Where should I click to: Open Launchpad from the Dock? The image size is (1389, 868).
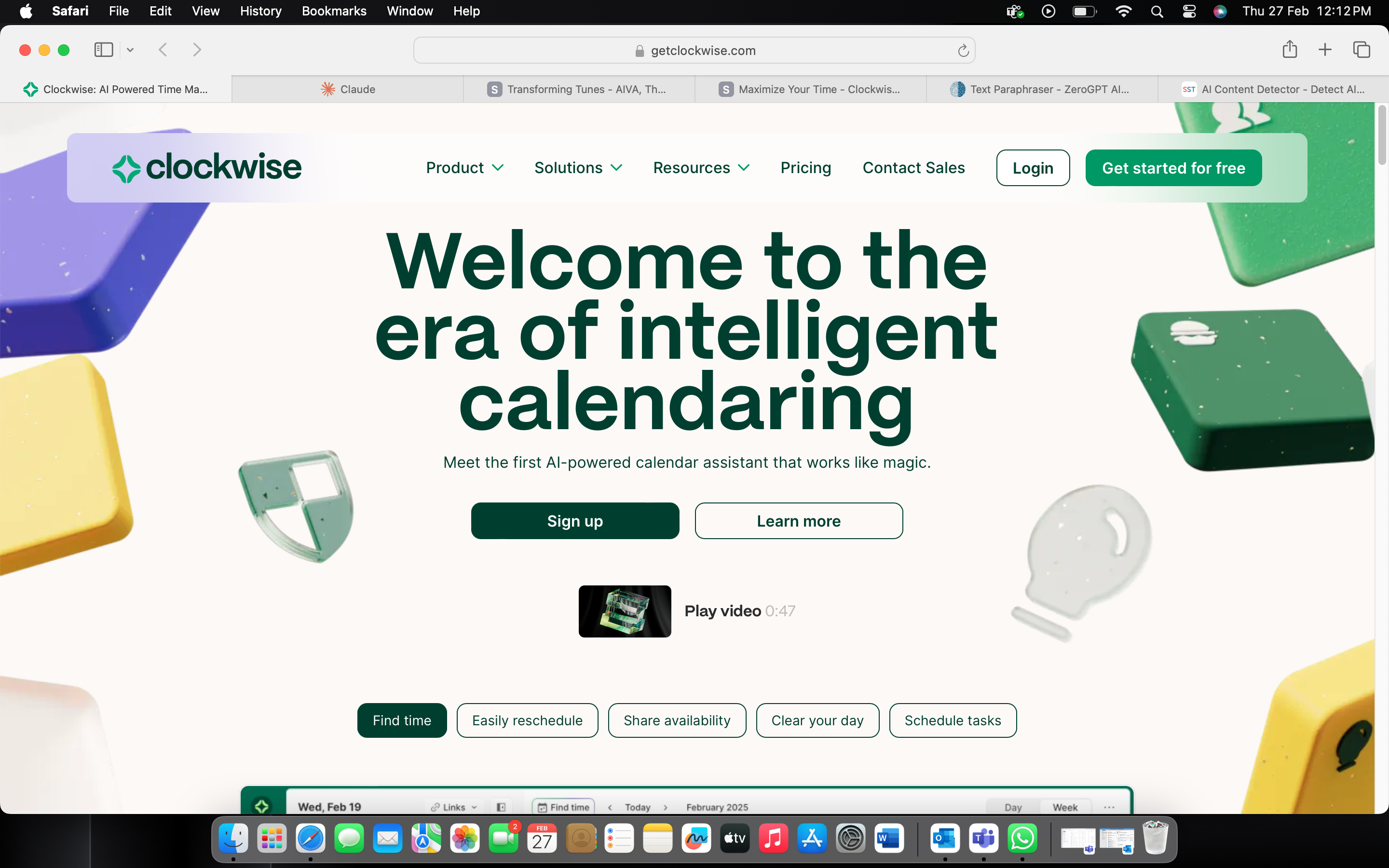pyautogui.click(x=272, y=839)
